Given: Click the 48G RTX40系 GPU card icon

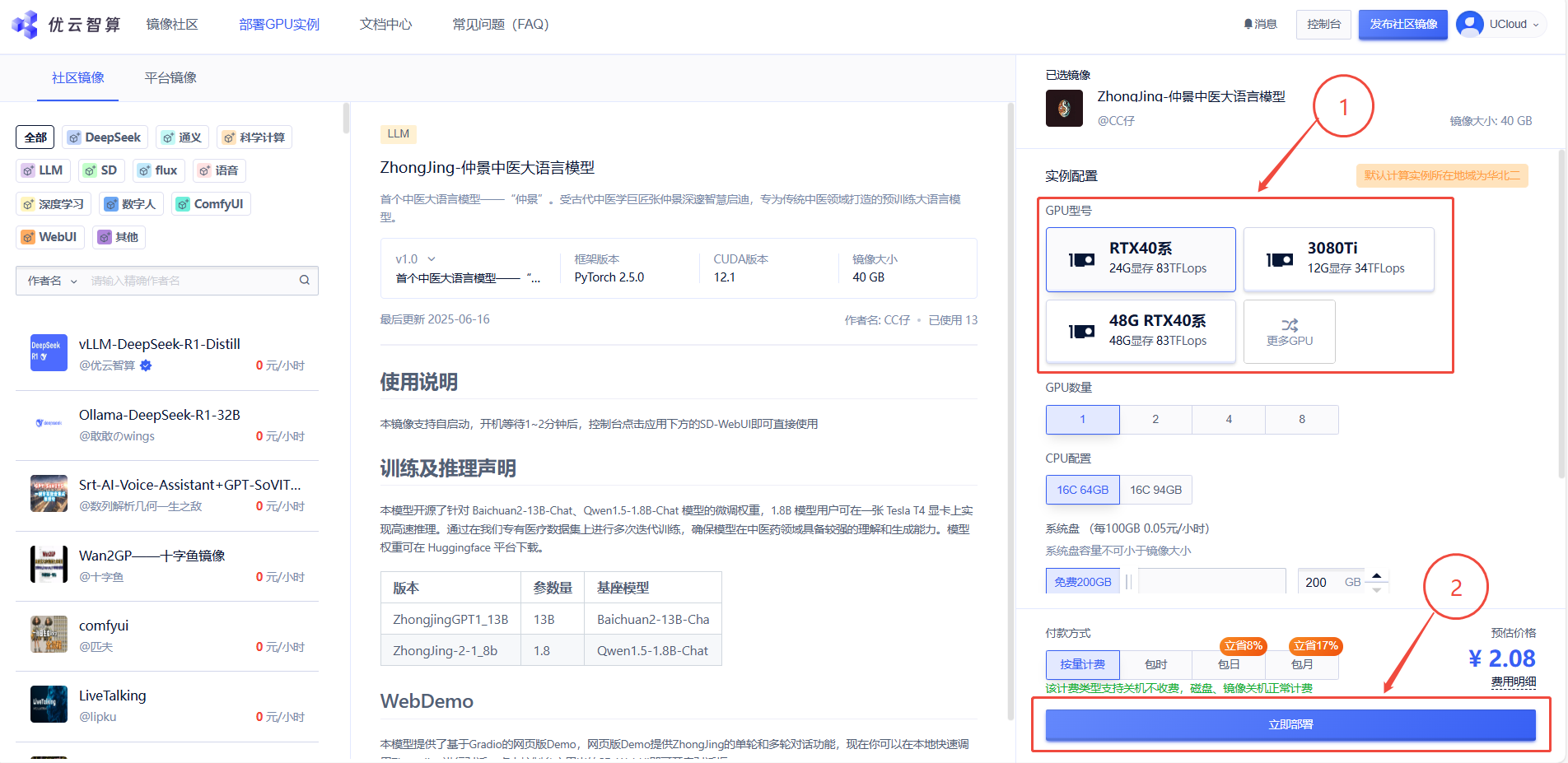Looking at the screenshot, I should 1081,332.
